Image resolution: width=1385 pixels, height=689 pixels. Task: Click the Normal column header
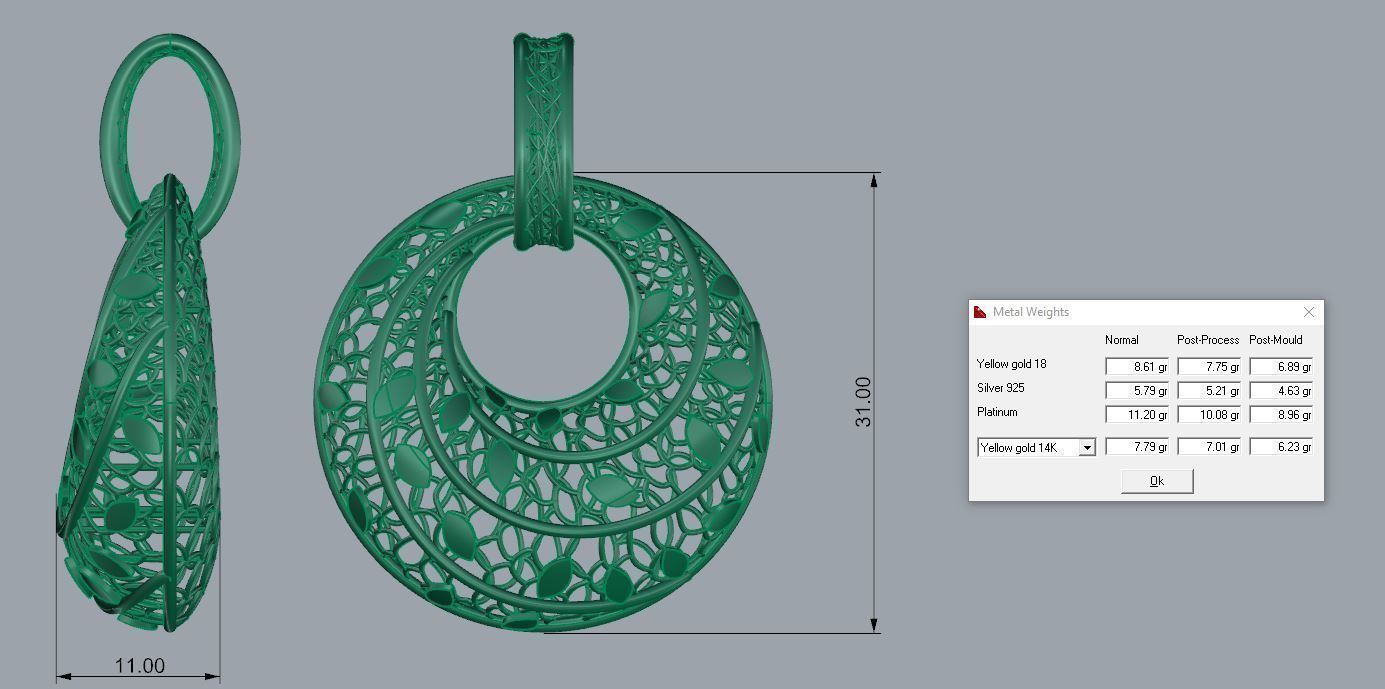[x=1122, y=340]
